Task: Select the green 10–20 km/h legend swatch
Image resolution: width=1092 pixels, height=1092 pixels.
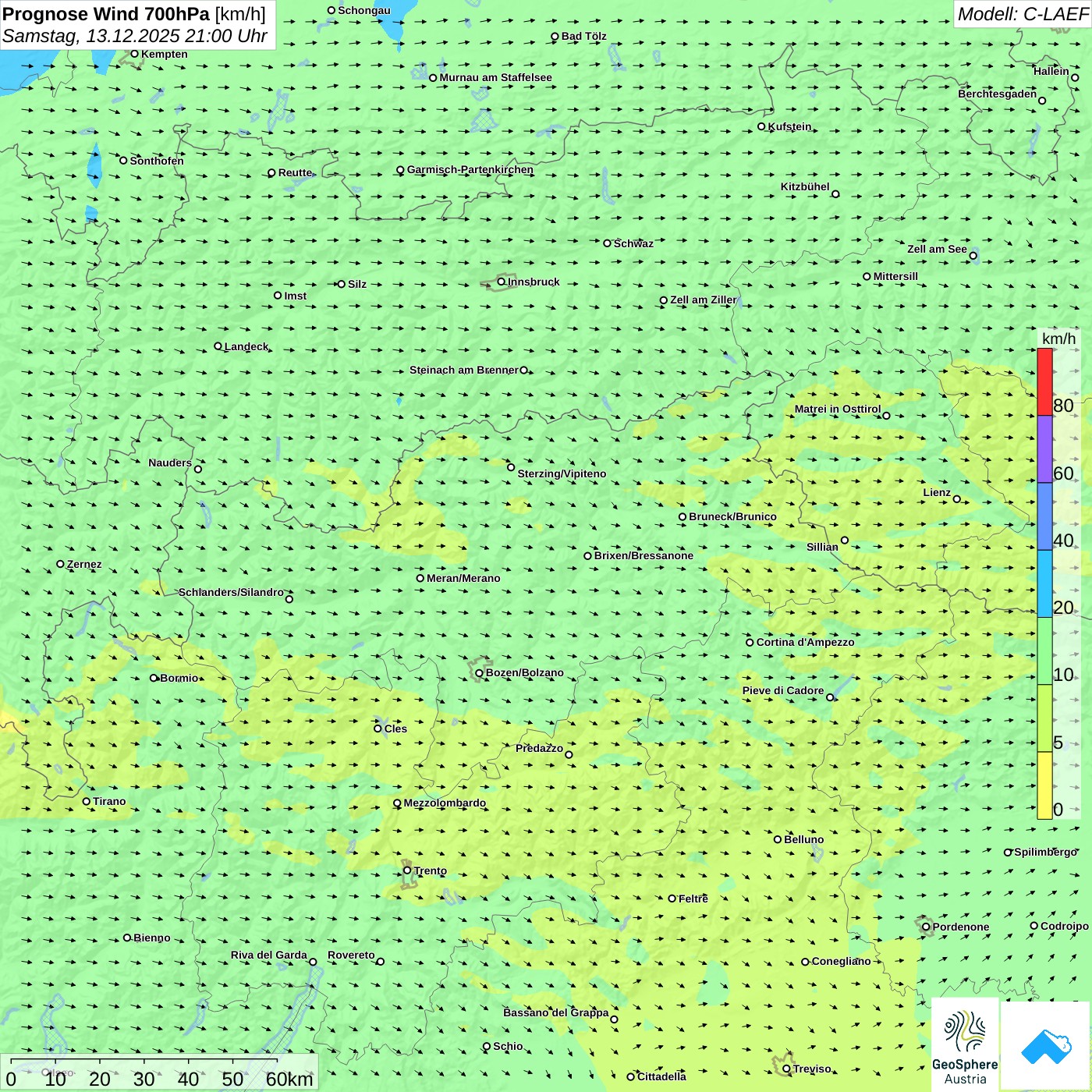Action: pos(1044,651)
